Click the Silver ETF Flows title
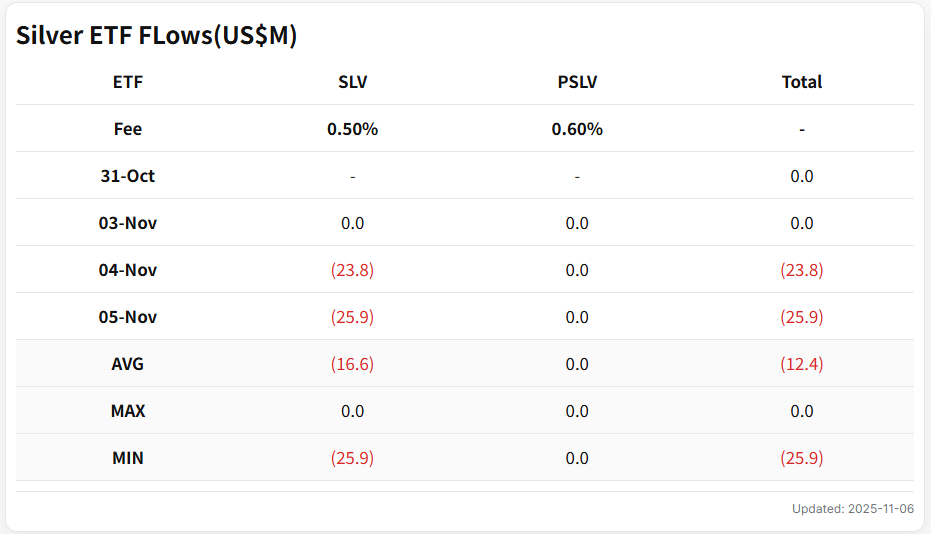The height and width of the screenshot is (534, 931). (156, 35)
